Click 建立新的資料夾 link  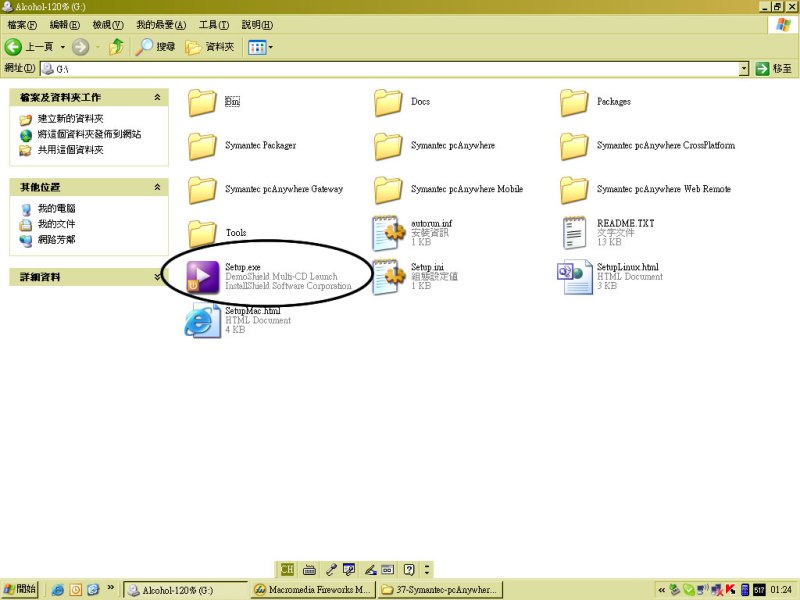[70, 119]
